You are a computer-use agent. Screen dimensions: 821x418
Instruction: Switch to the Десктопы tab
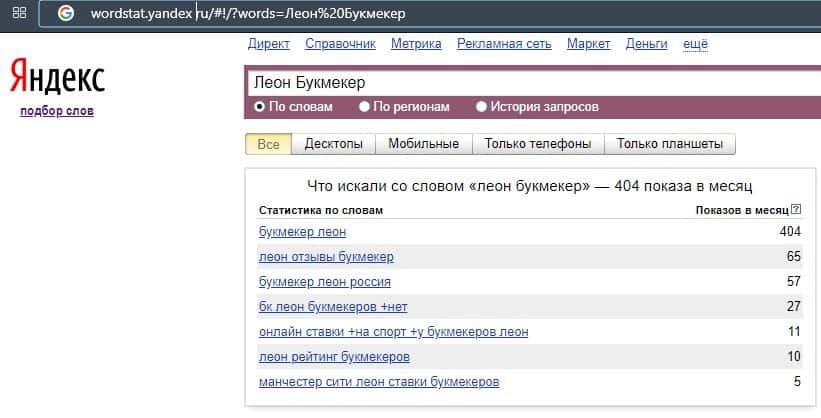[333, 144]
